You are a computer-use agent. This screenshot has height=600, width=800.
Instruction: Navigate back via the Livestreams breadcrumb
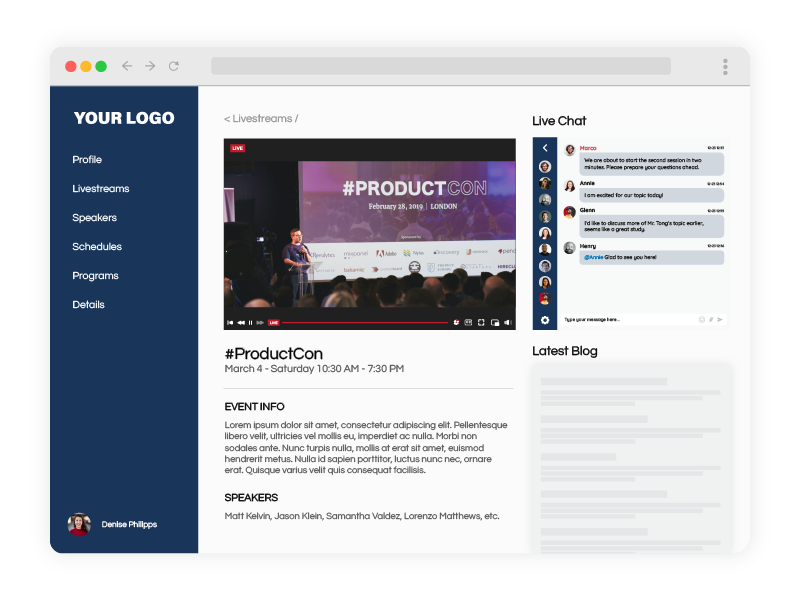point(260,119)
